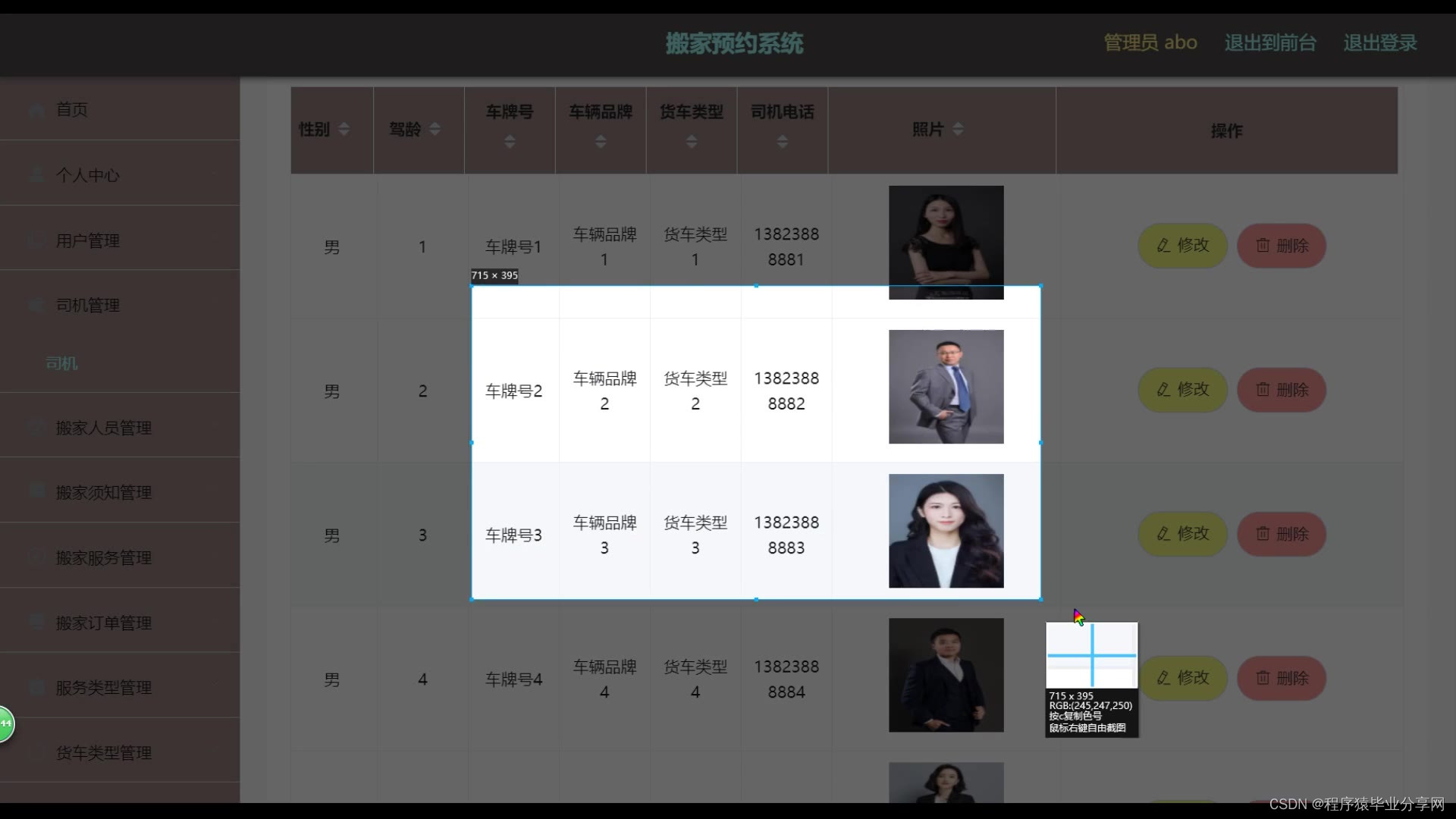The width and height of the screenshot is (1456, 819).
Task: Sort by 照片 column arrows
Action: 958,130
